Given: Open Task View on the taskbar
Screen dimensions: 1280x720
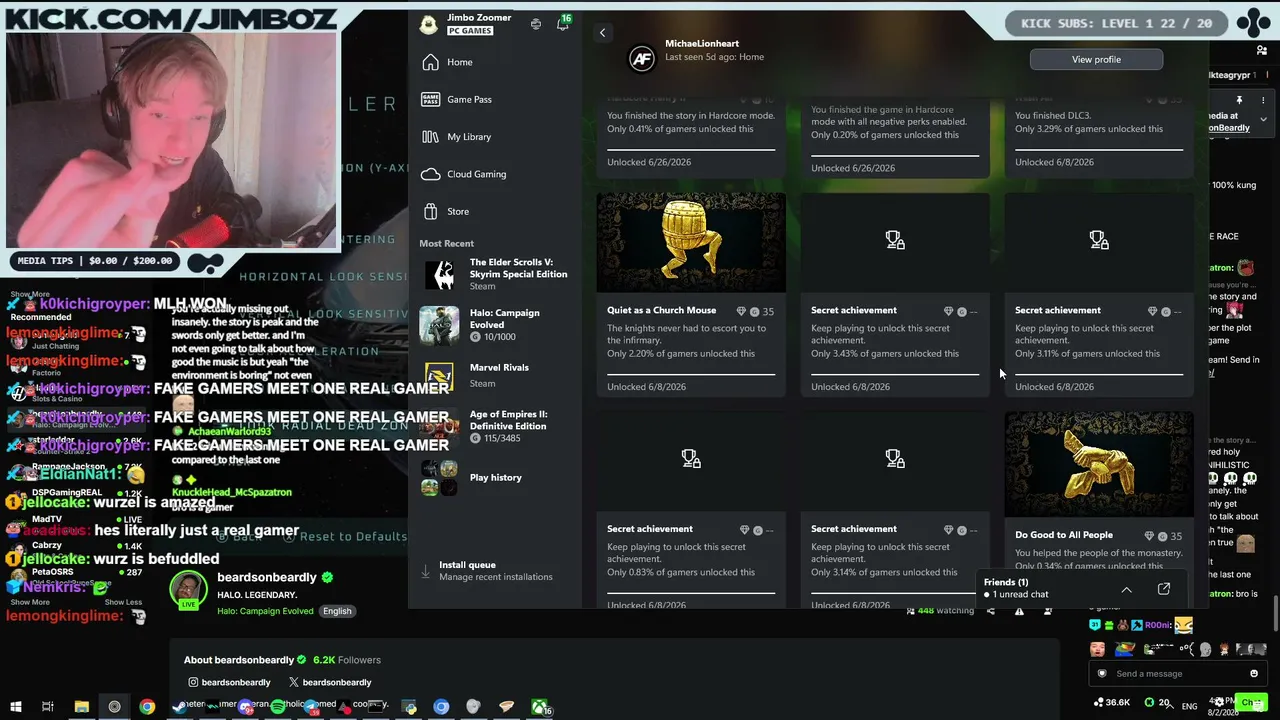Looking at the screenshot, I should coord(47,707).
